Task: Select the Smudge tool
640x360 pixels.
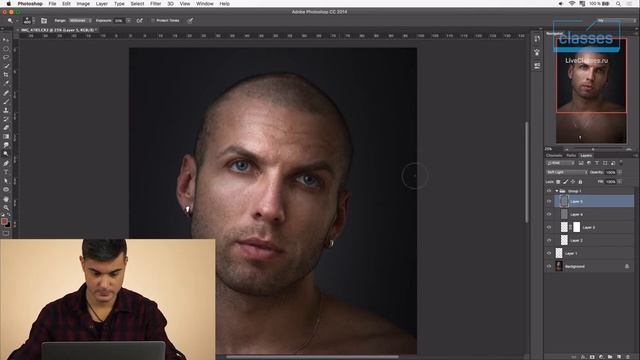Action: click(6, 145)
